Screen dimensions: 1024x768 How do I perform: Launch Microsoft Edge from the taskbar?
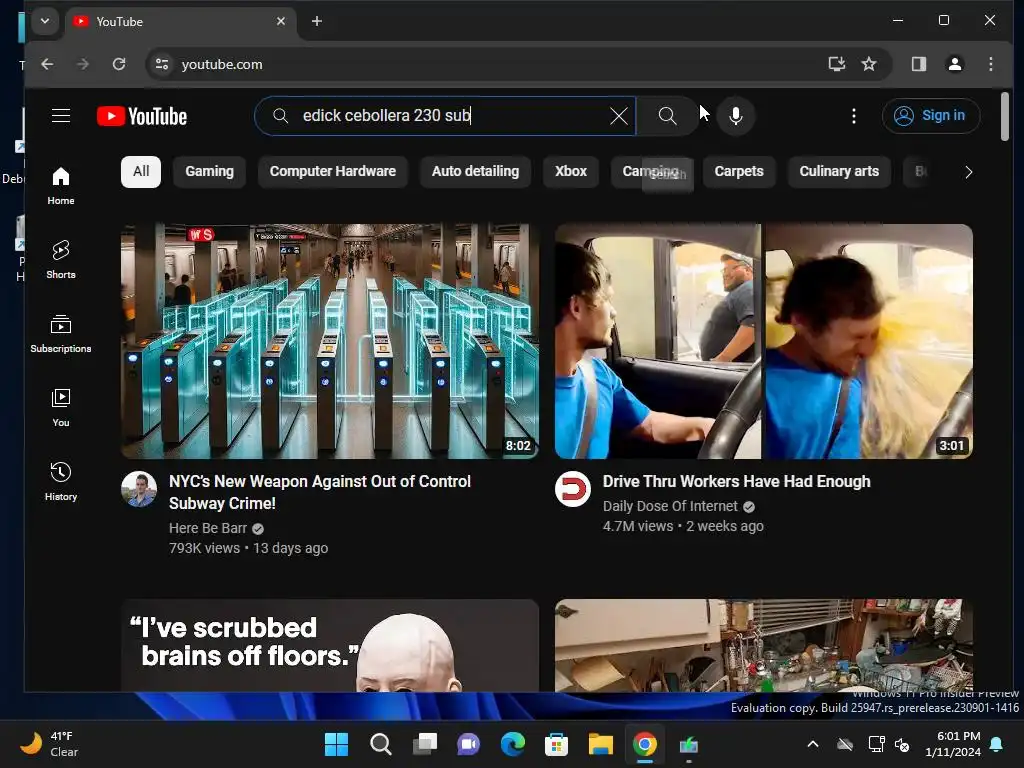[513, 744]
